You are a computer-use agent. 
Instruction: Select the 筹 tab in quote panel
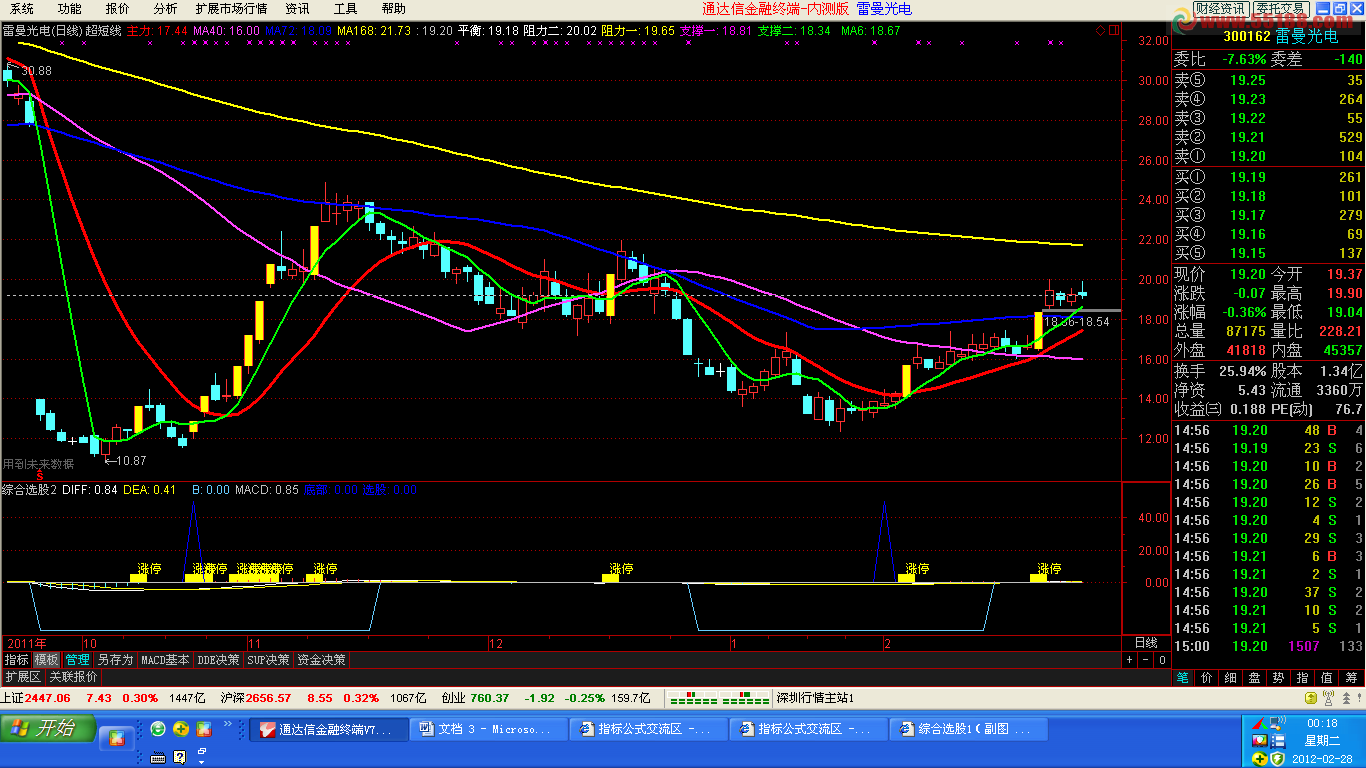(x=1353, y=677)
